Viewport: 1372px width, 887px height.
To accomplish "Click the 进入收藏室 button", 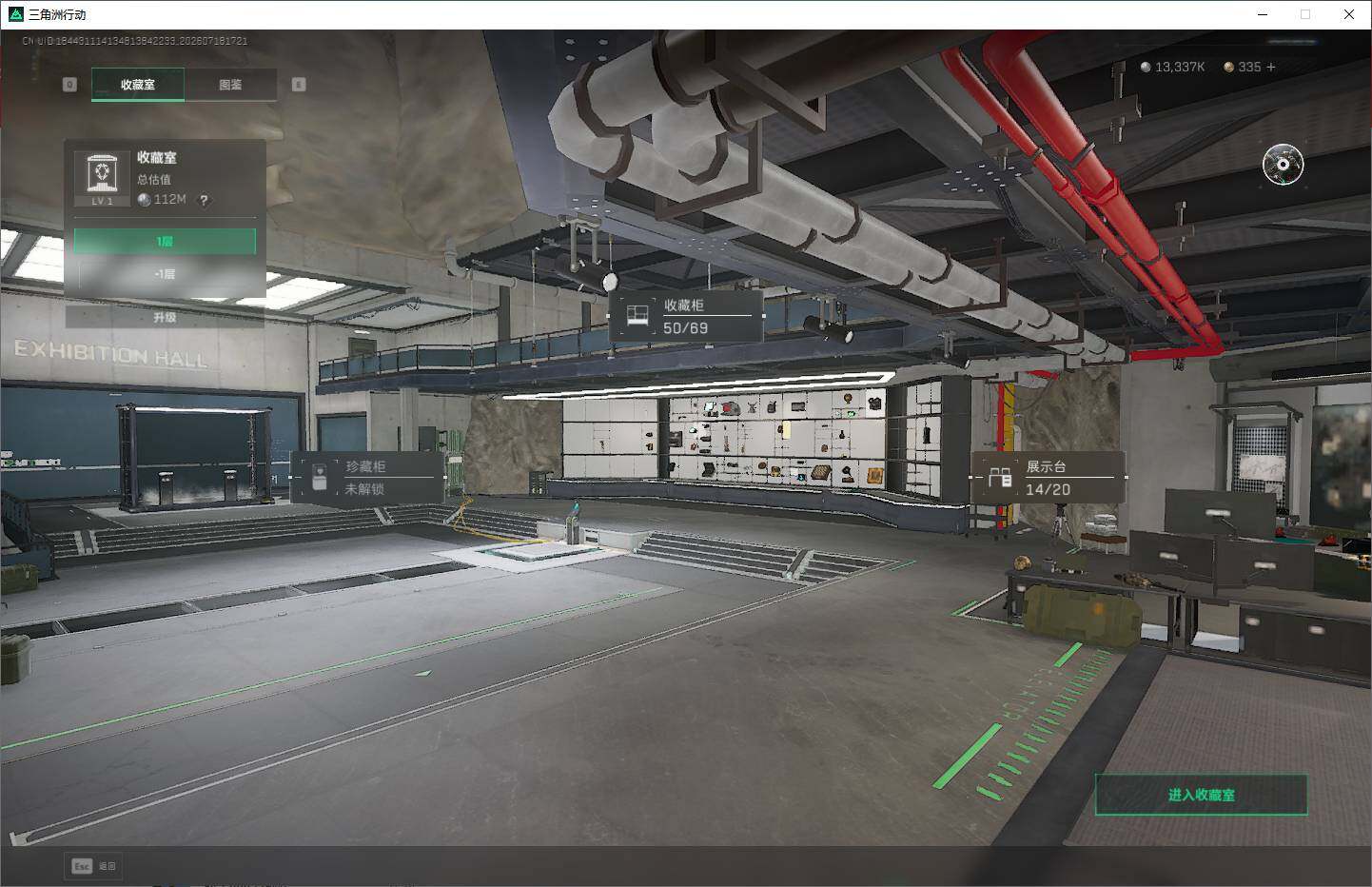I will [x=1201, y=795].
